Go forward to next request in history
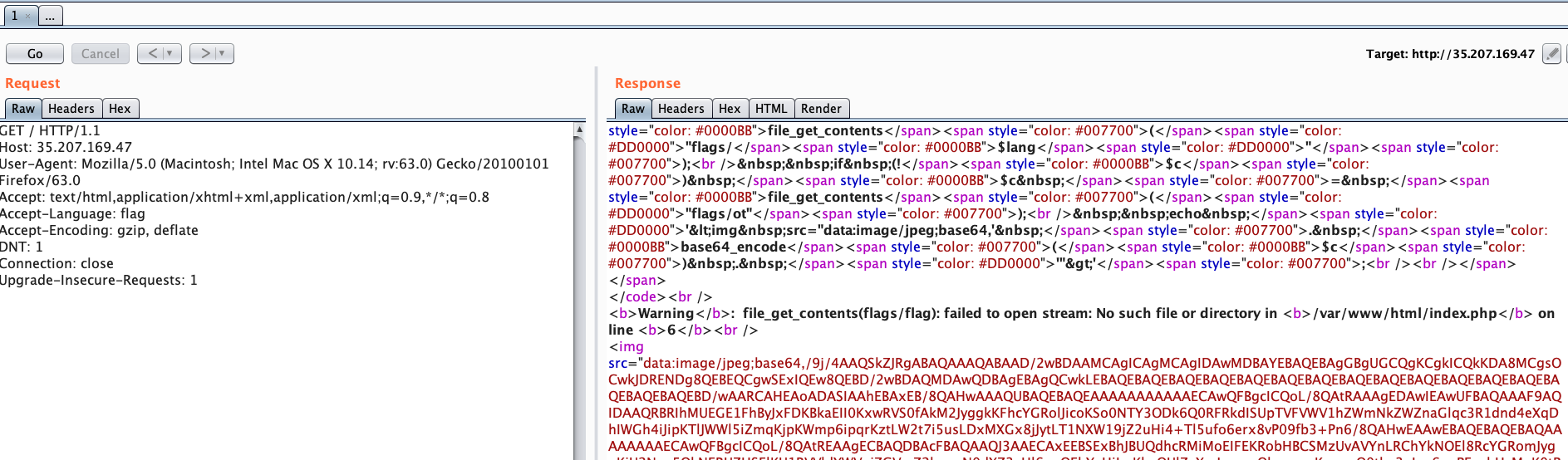The width and height of the screenshot is (1568, 460). point(204,54)
